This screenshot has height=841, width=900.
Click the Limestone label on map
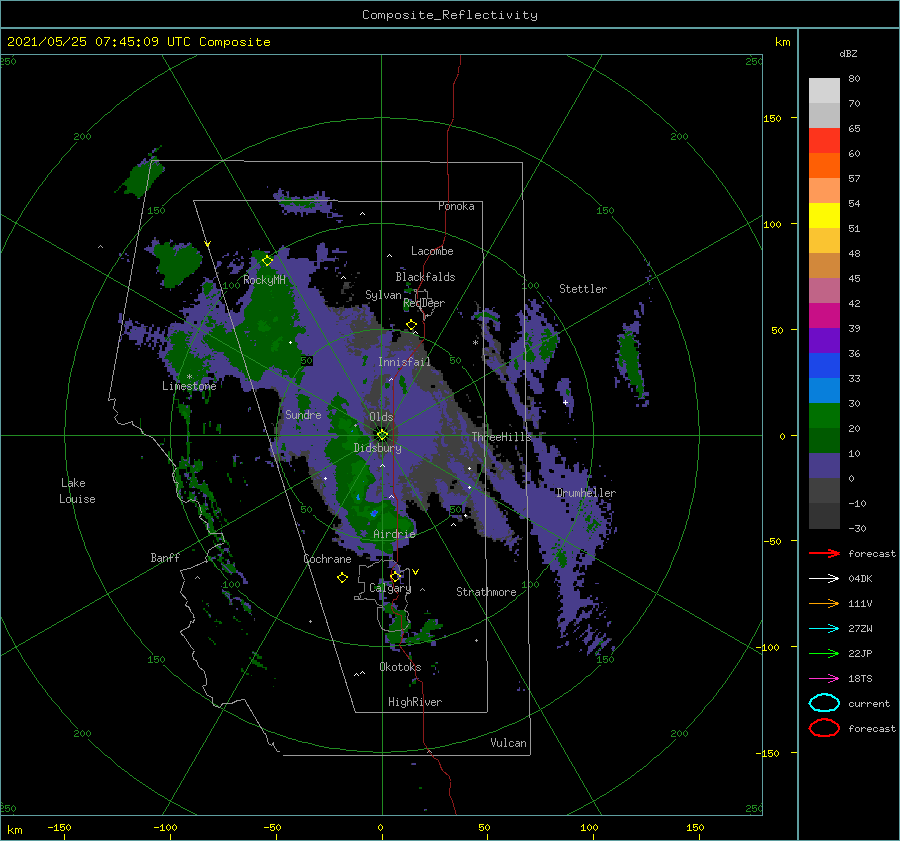point(189,386)
